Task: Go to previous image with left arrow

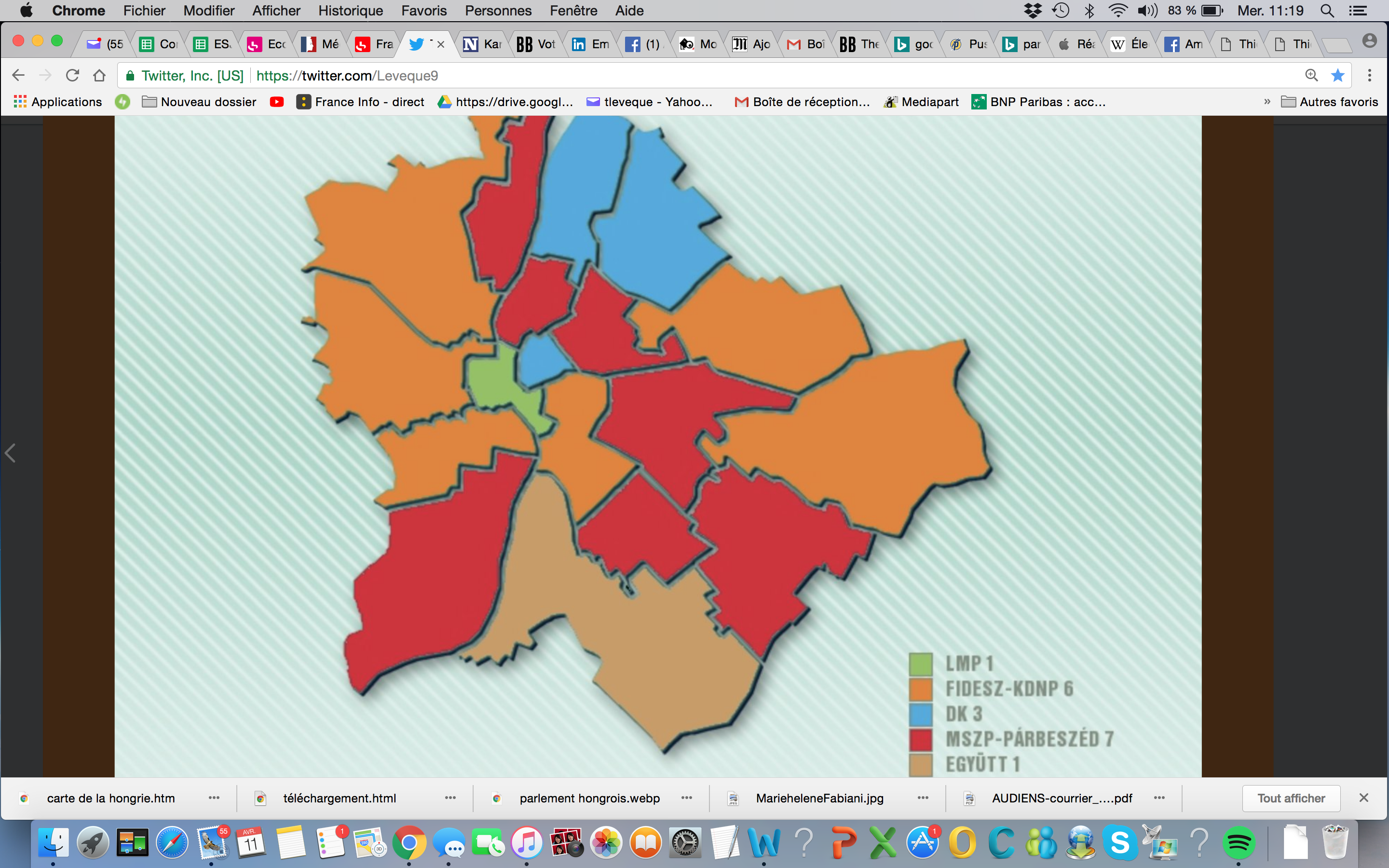Action: [10, 453]
